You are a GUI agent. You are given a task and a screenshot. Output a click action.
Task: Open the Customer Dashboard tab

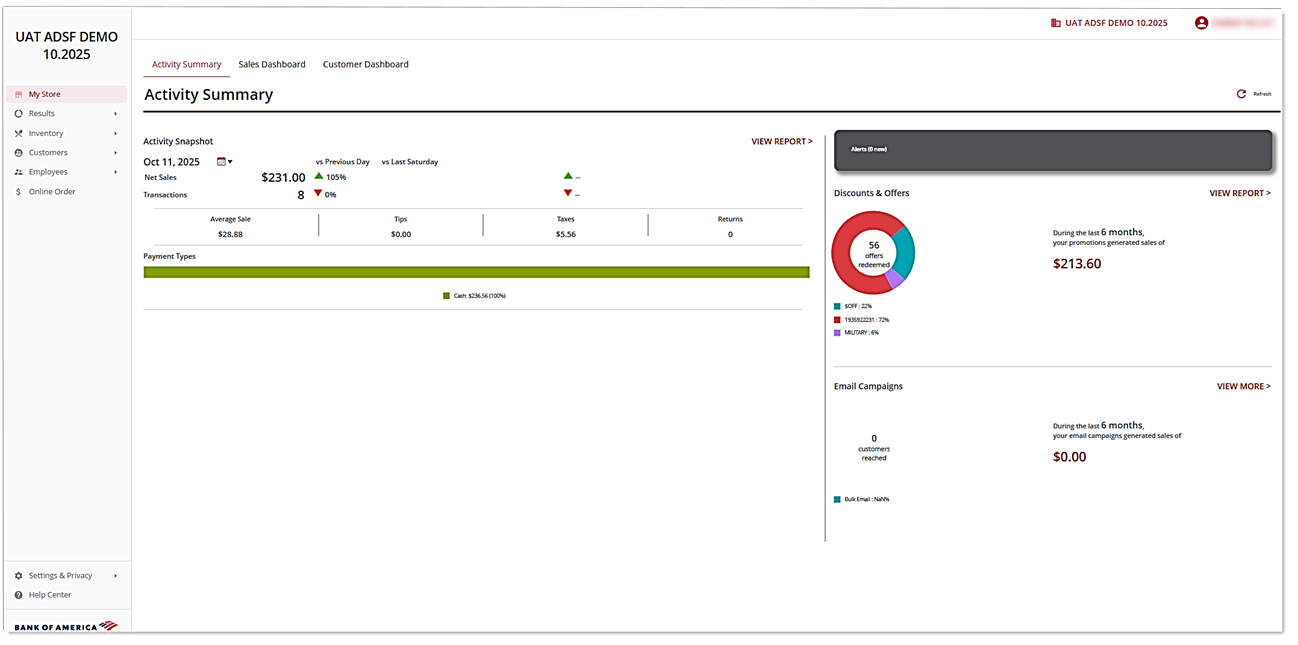point(364,64)
